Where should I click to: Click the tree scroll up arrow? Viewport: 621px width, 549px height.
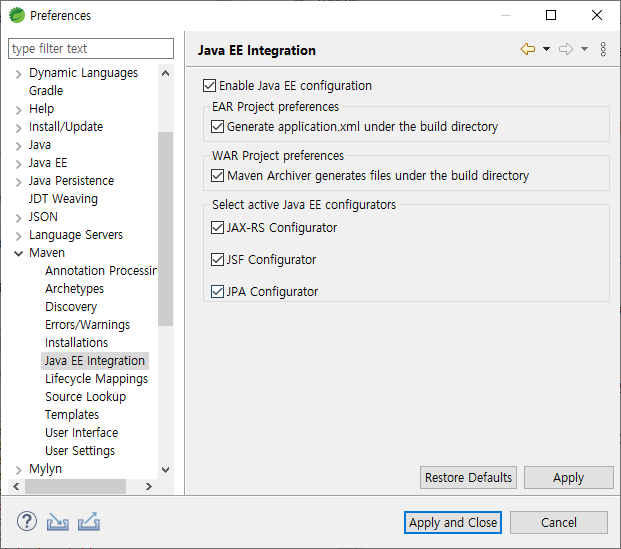[166, 73]
